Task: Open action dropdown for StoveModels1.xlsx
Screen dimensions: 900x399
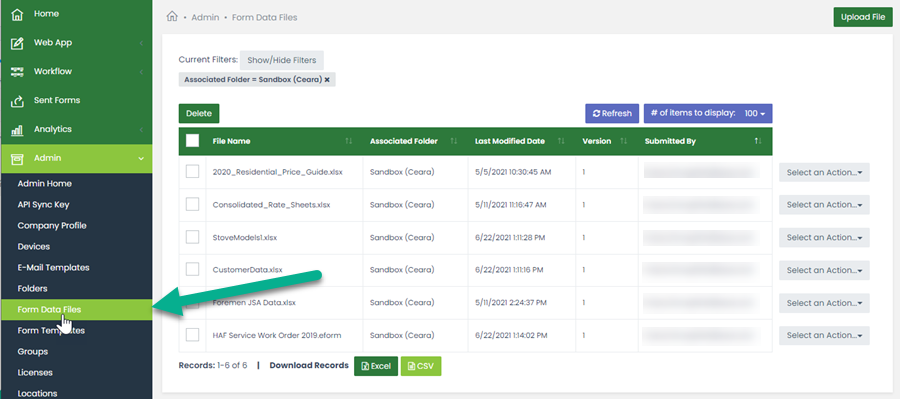Action: [824, 237]
